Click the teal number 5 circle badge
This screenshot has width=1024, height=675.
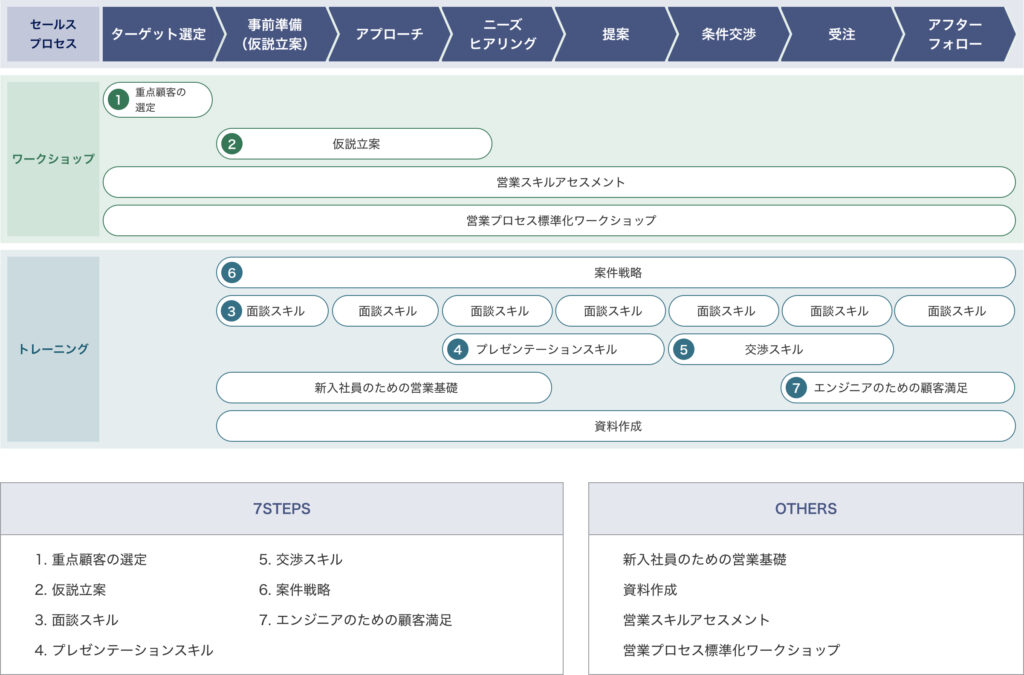[684, 350]
